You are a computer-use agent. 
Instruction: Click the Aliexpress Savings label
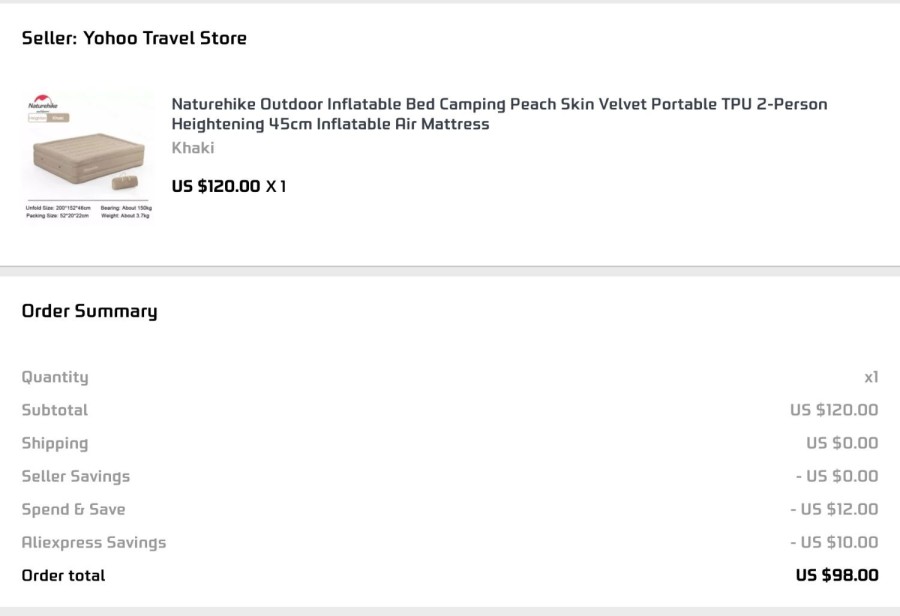[x=94, y=543]
